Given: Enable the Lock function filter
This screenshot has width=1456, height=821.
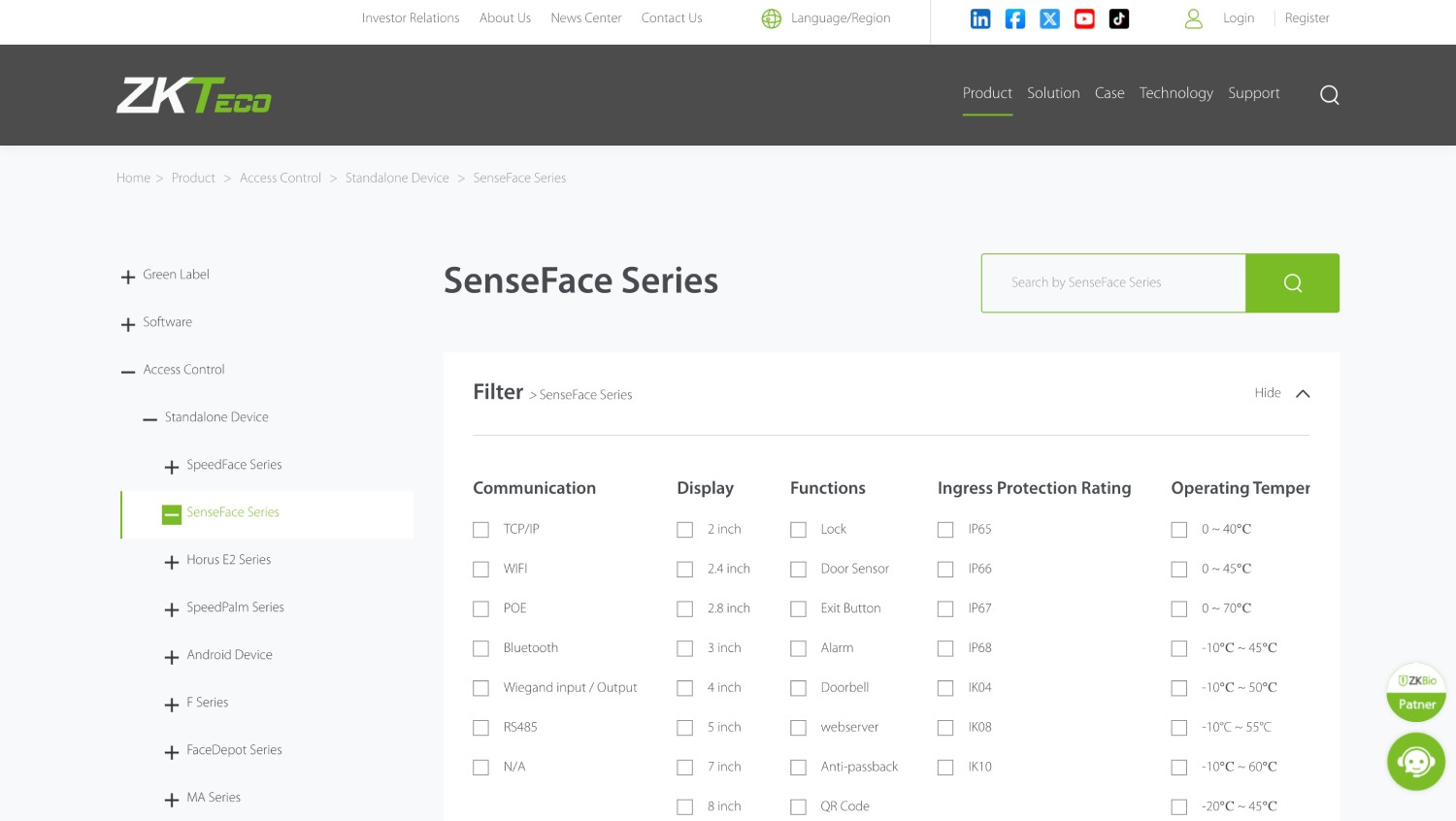Looking at the screenshot, I should click(799, 530).
